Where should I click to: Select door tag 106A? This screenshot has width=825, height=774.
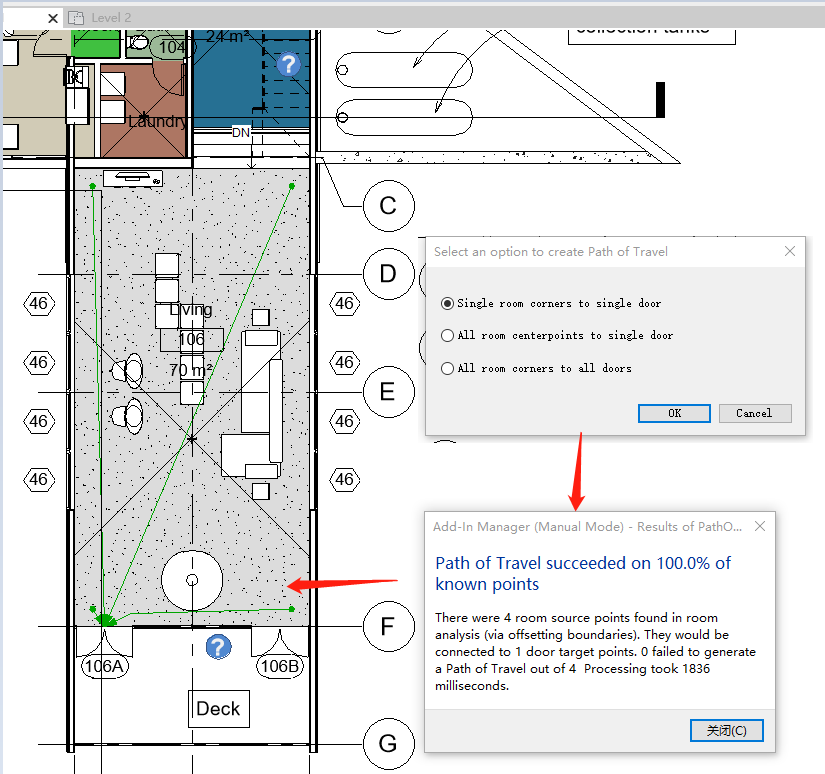104,665
